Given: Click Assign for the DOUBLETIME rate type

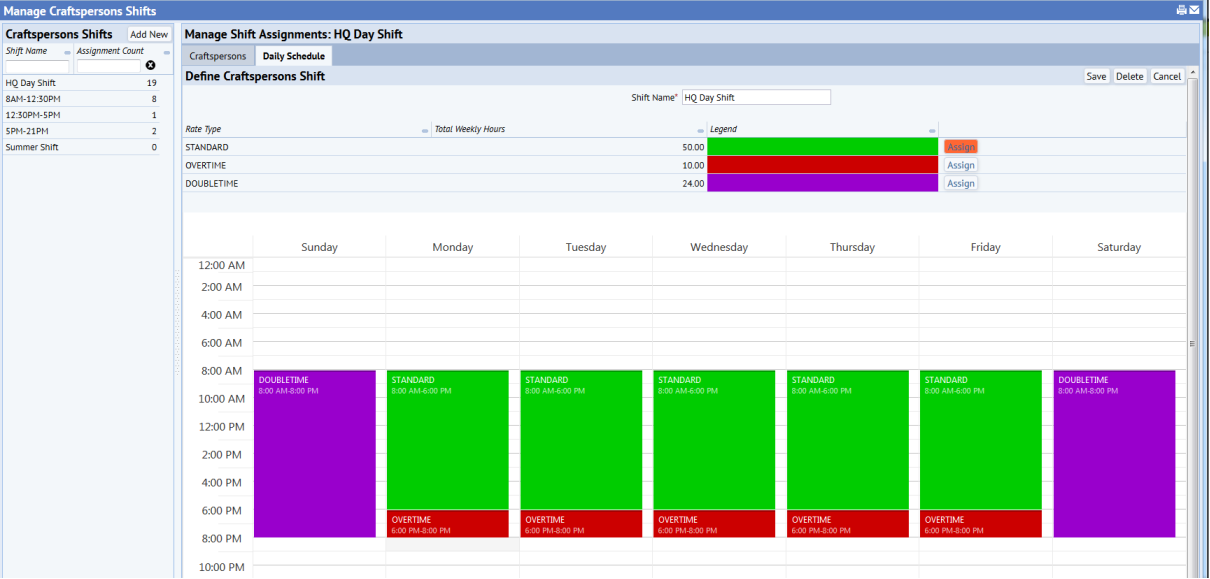Looking at the screenshot, I should [x=960, y=183].
